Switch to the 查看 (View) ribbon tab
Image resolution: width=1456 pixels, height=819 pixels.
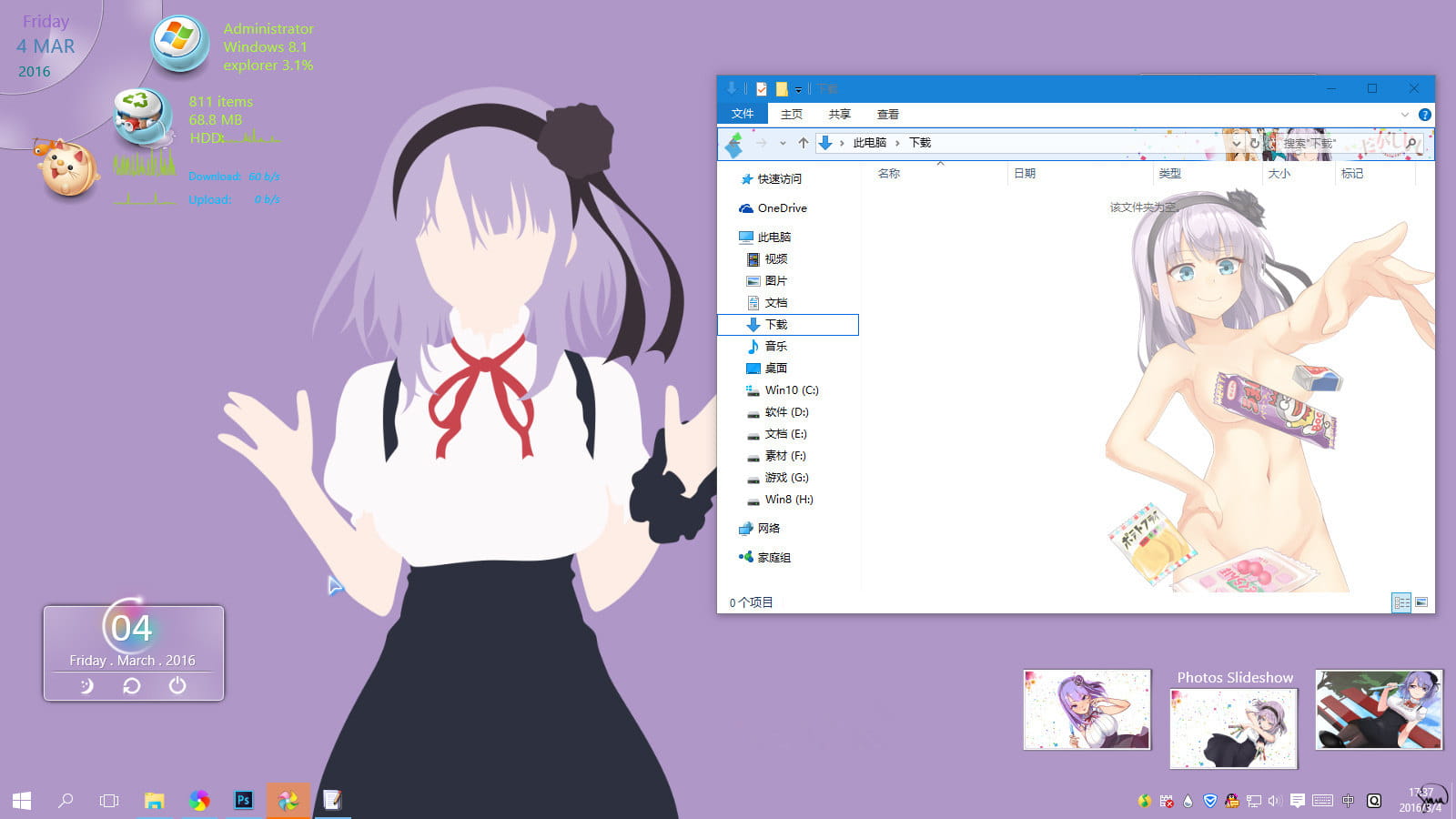(x=889, y=114)
